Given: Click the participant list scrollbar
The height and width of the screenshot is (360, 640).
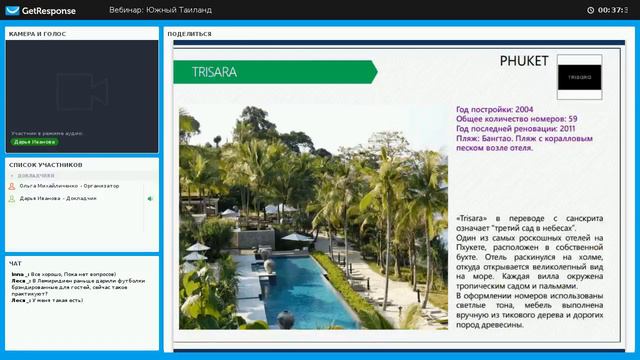Looking at the screenshot, I should click(x=144, y=207).
